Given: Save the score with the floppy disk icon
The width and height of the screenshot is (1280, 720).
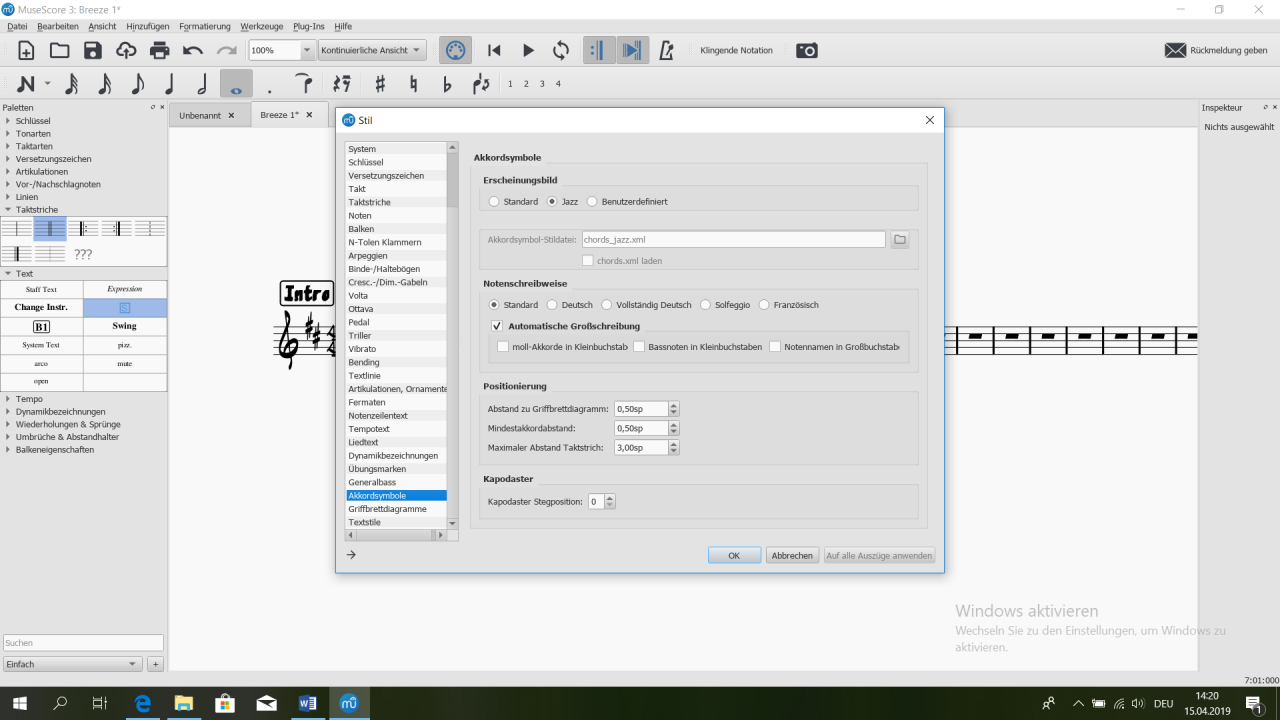Looking at the screenshot, I should point(93,50).
